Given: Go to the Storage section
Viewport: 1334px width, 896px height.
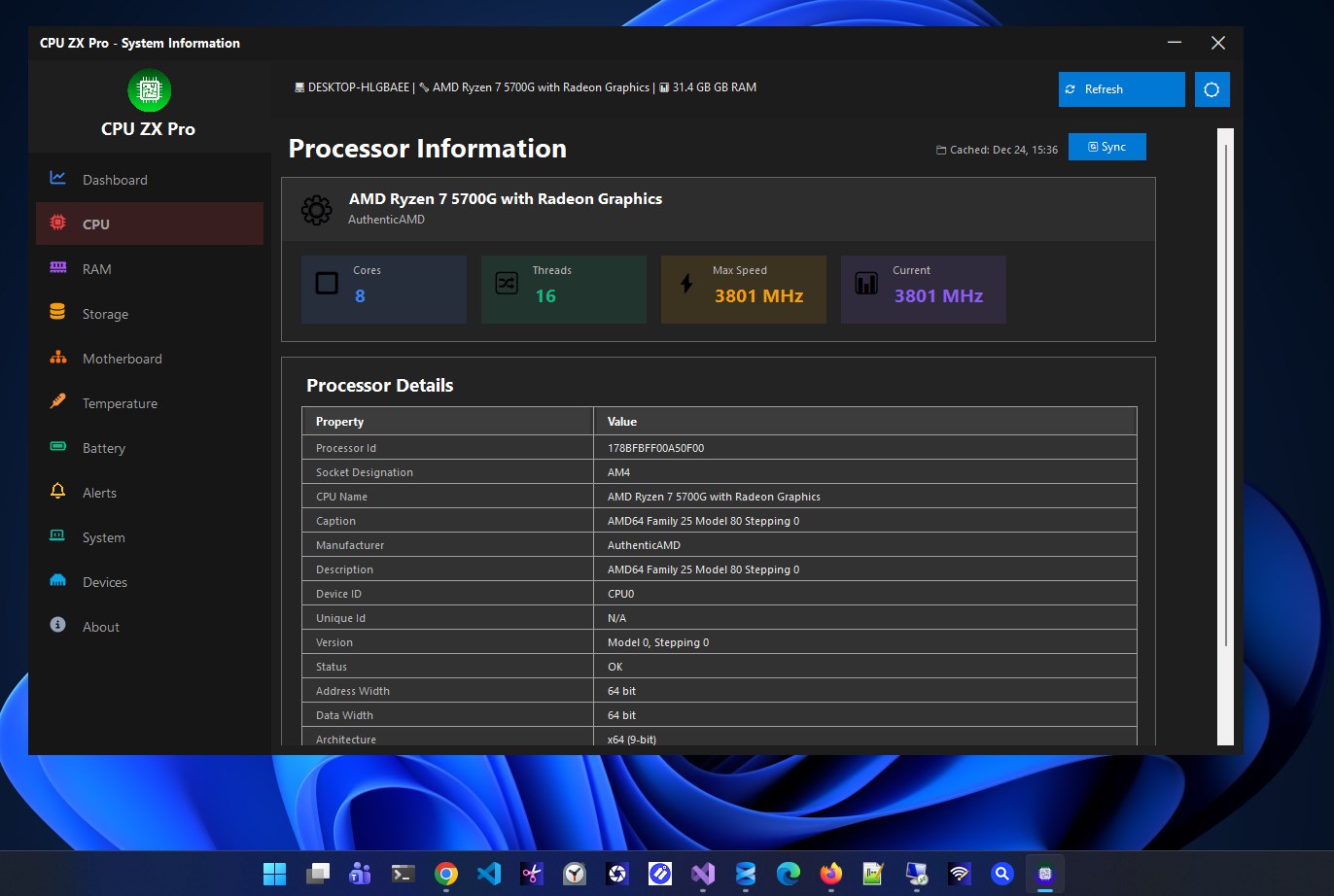Looking at the screenshot, I should tap(107, 313).
